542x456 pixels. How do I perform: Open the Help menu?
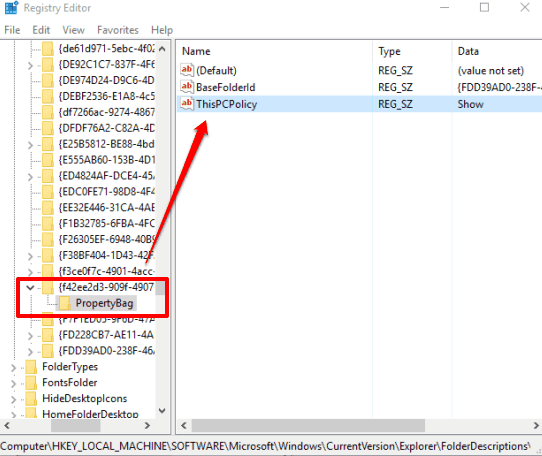pyautogui.click(x=162, y=30)
